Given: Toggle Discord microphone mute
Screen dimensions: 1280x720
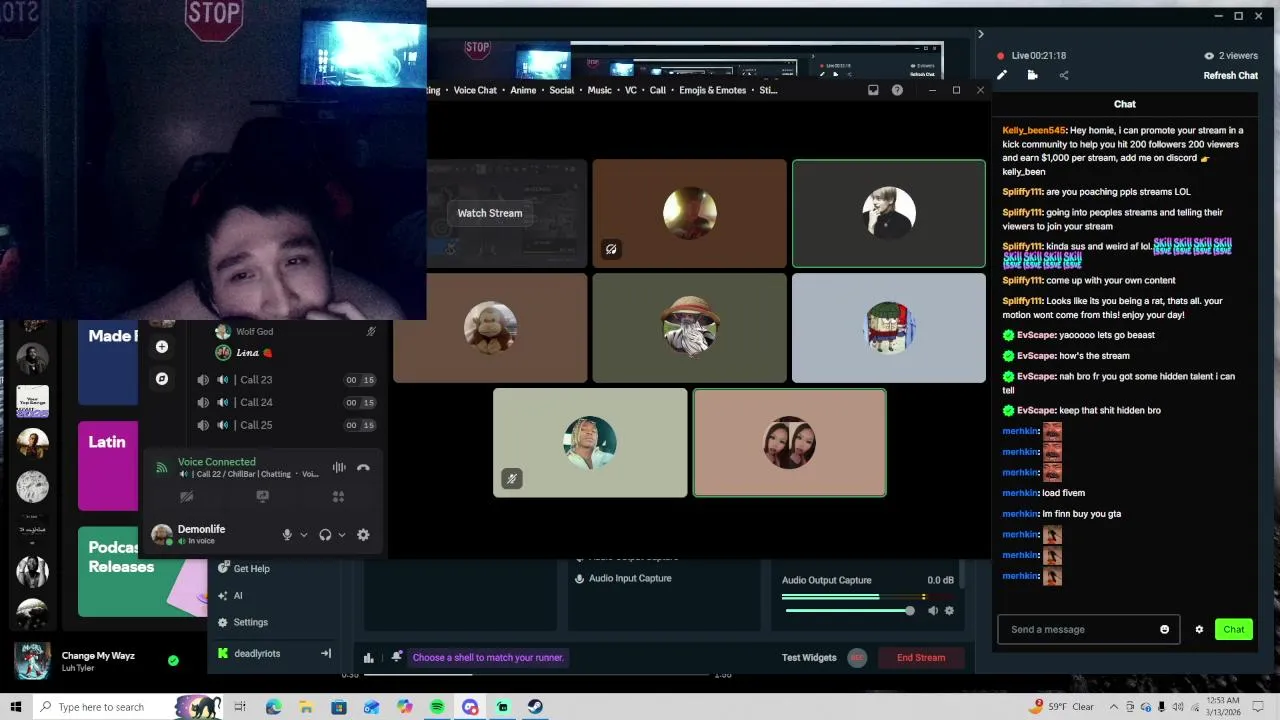Looking at the screenshot, I should click(x=287, y=535).
